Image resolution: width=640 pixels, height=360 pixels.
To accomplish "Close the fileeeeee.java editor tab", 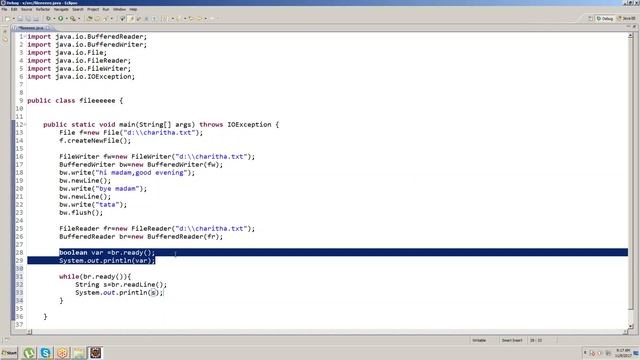I will pos(48,28).
